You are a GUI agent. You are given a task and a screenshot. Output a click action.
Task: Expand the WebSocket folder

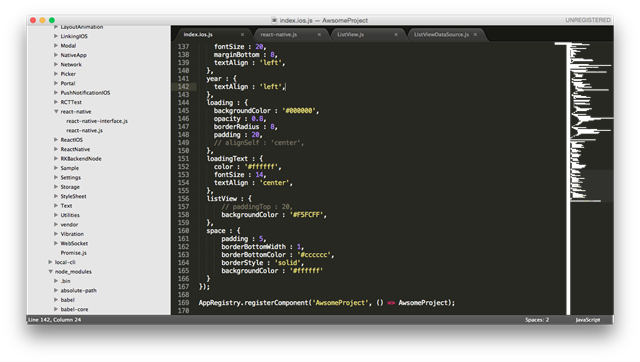56,243
